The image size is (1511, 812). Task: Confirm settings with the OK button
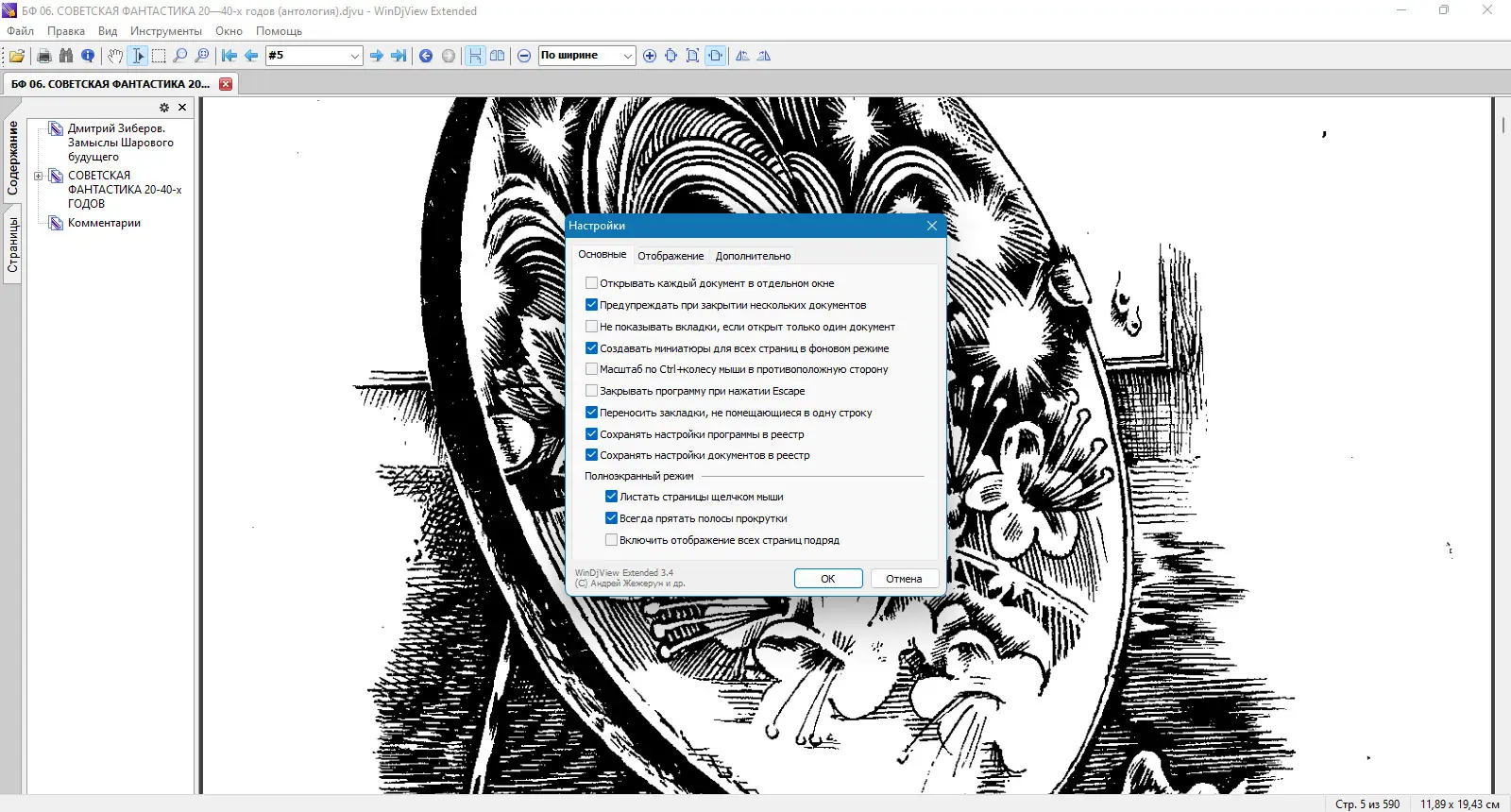tap(828, 579)
